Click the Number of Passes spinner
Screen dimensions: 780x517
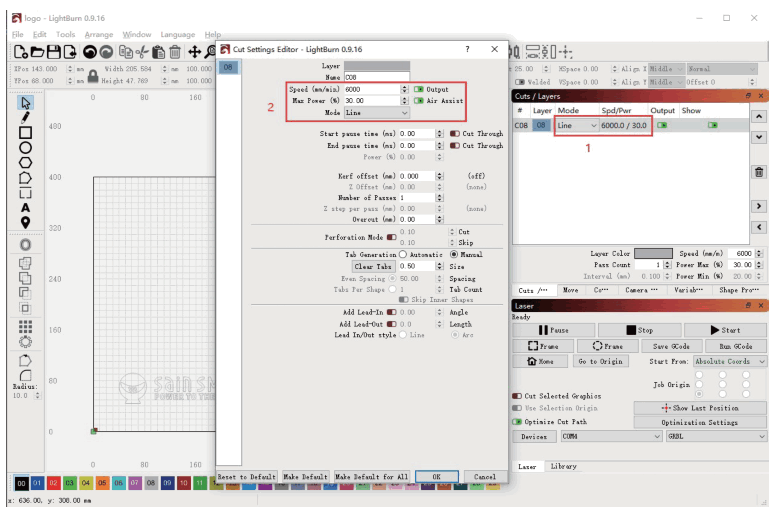(439, 198)
